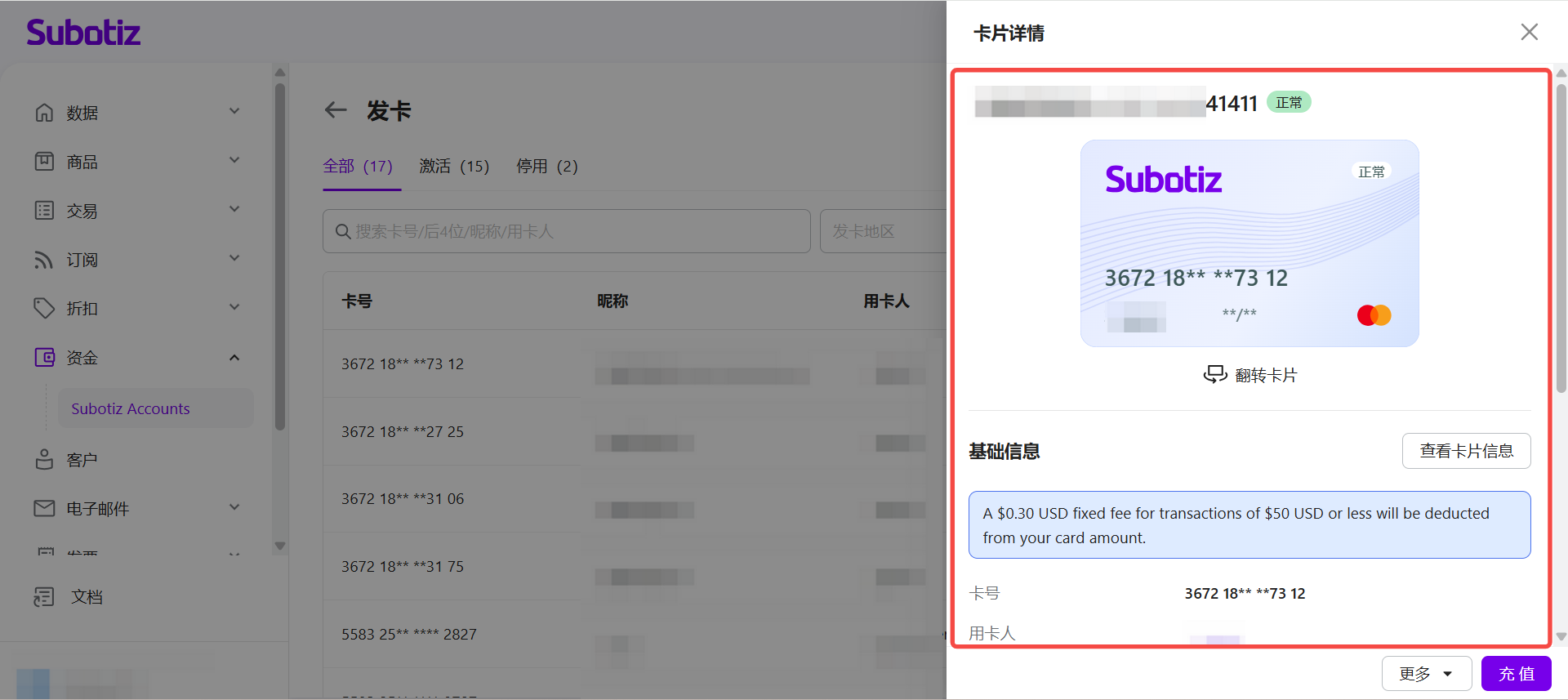The height and width of the screenshot is (700, 1568).
Task: Expand the 数据 menu chevron
Action: click(x=234, y=111)
